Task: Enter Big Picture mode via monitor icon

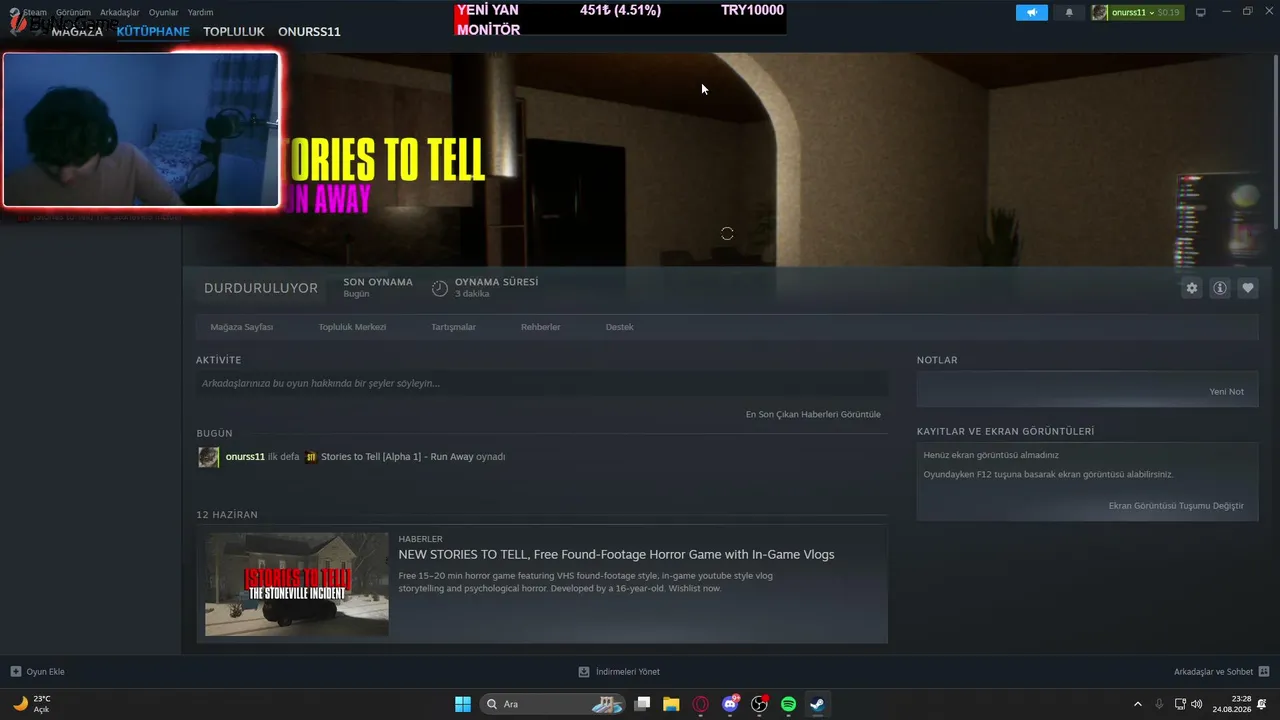Action: click(1201, 12)
